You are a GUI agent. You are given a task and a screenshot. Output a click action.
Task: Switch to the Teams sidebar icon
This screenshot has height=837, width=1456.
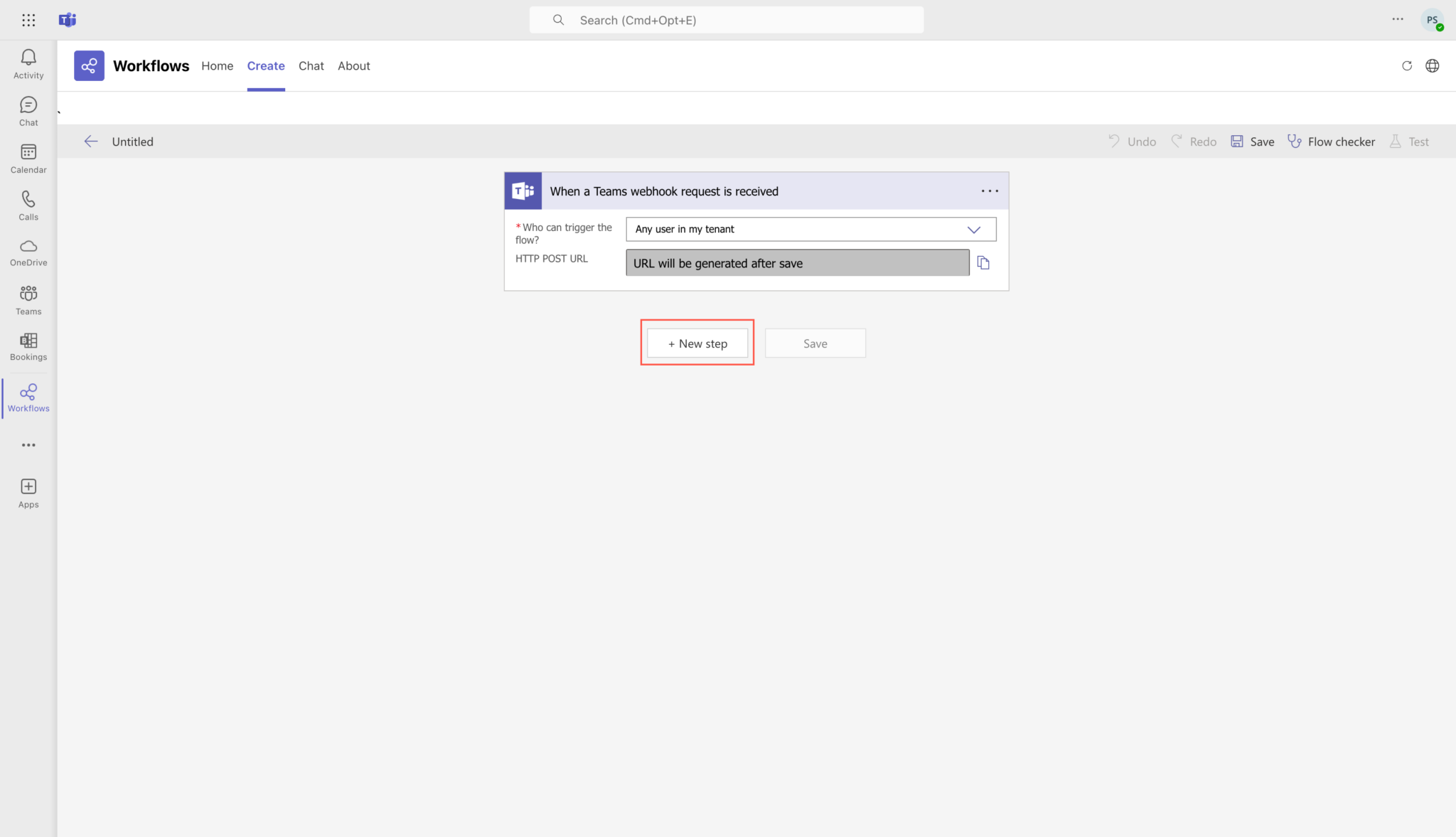click(28, 299)
